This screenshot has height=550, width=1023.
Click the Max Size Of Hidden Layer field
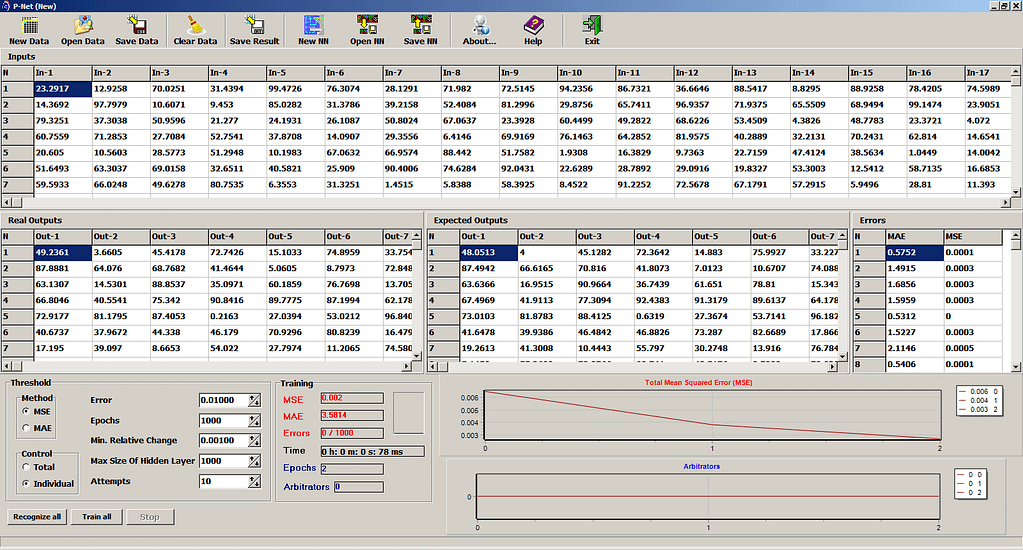(223, 461)
